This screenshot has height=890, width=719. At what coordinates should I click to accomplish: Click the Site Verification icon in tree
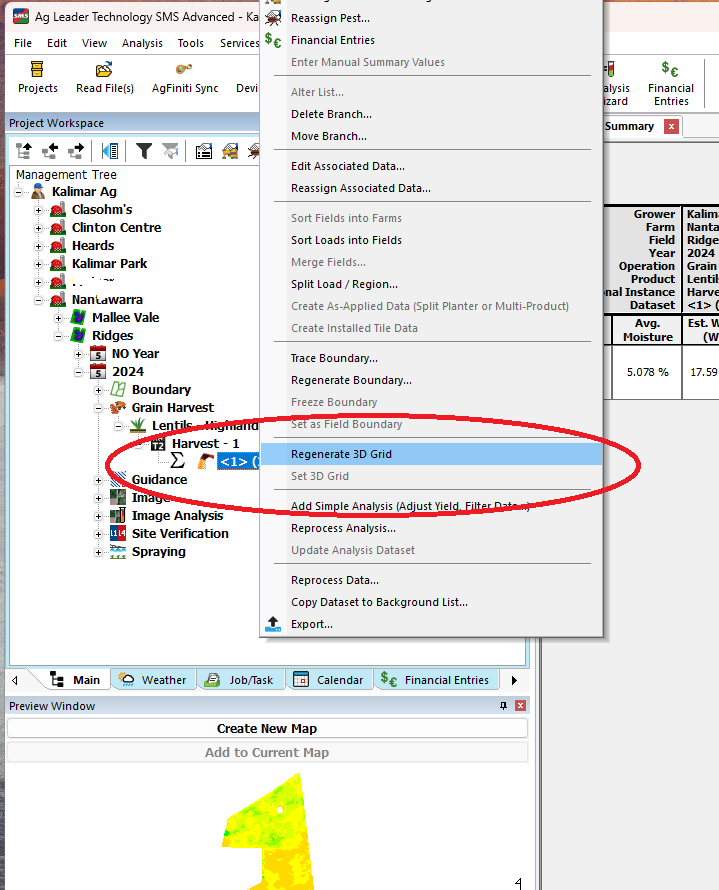pyautogui.click(x=118, y=533)
